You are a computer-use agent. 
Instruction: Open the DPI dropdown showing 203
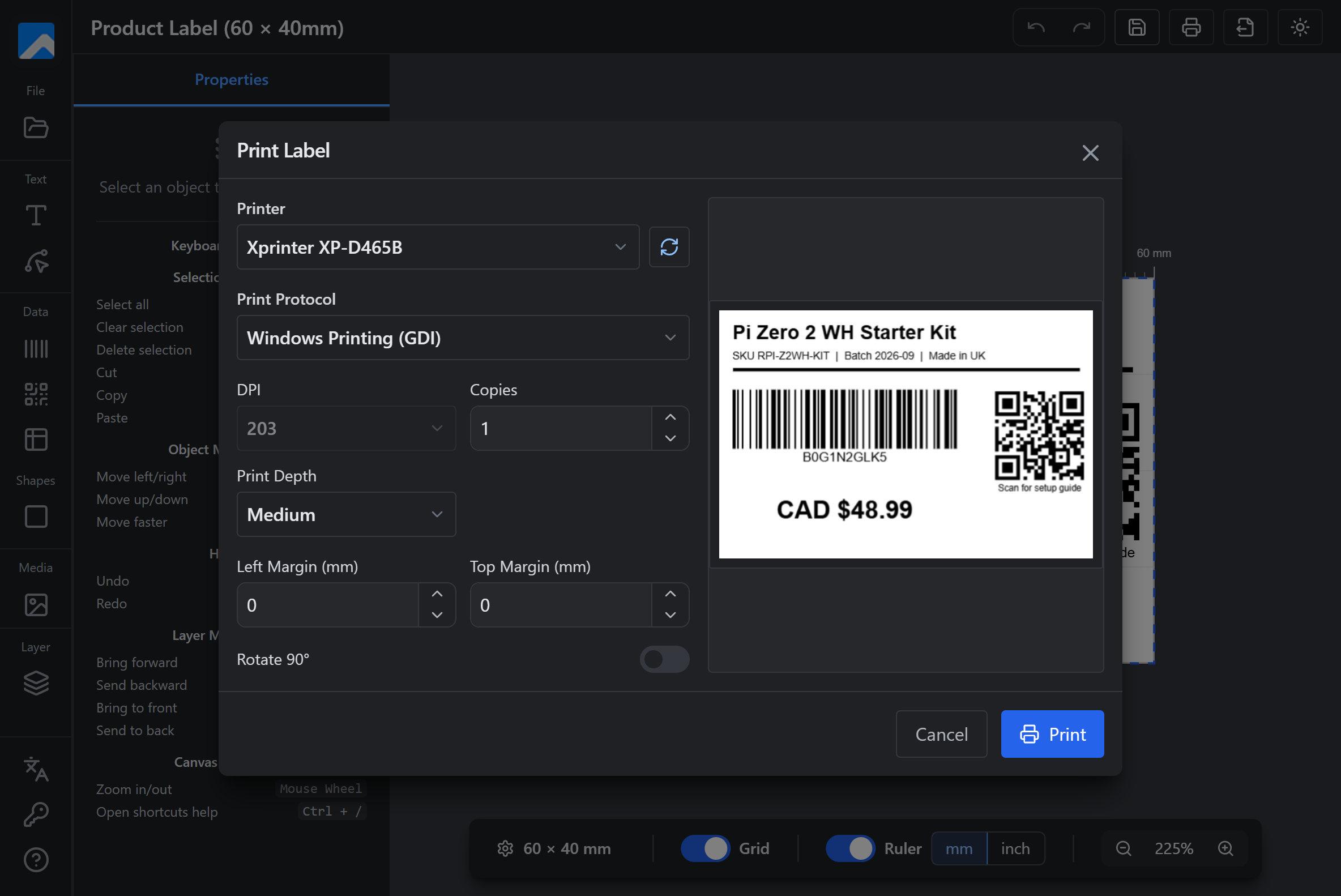tap(346, 428)
